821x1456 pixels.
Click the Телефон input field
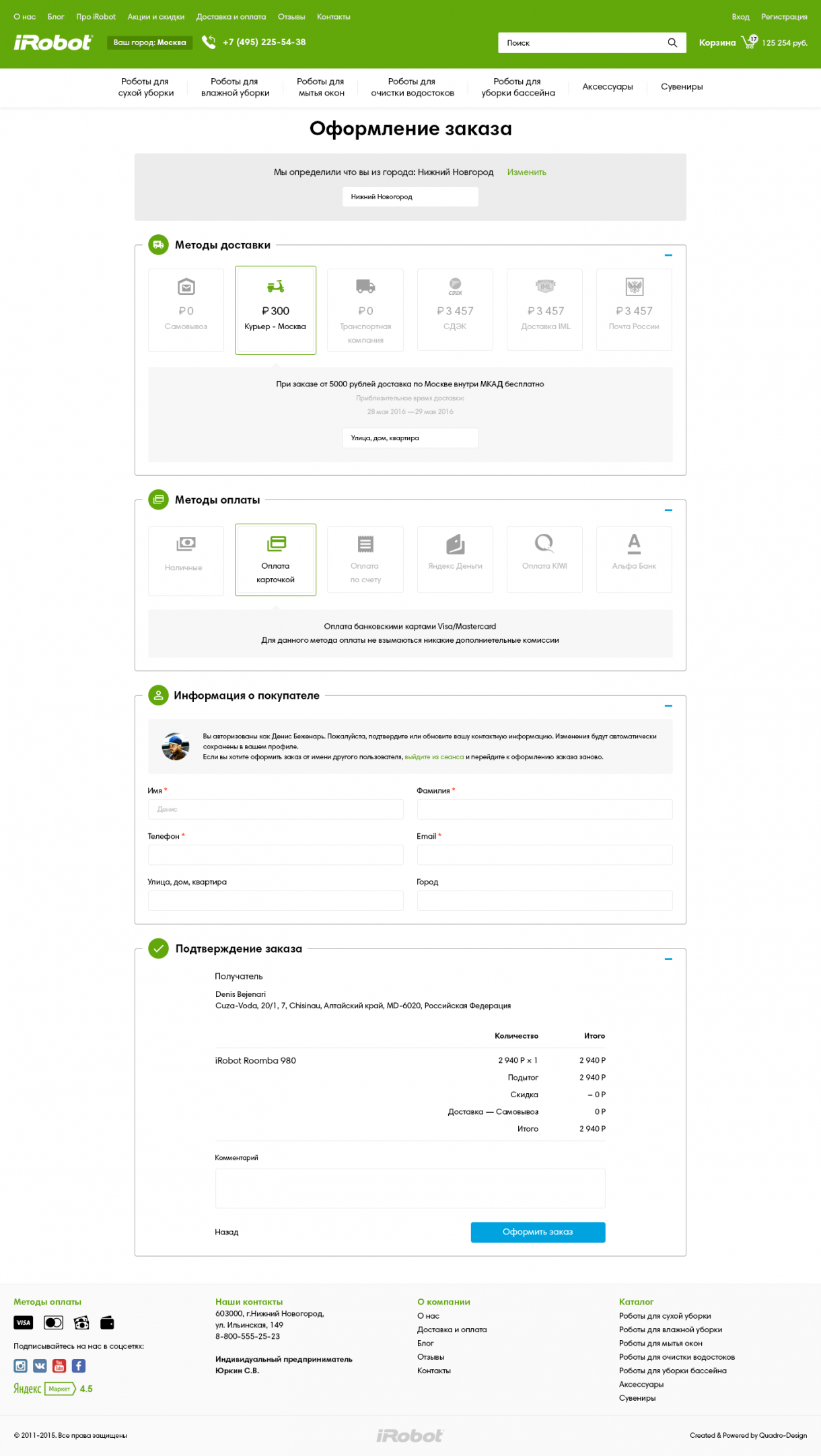tap(276, 855)
